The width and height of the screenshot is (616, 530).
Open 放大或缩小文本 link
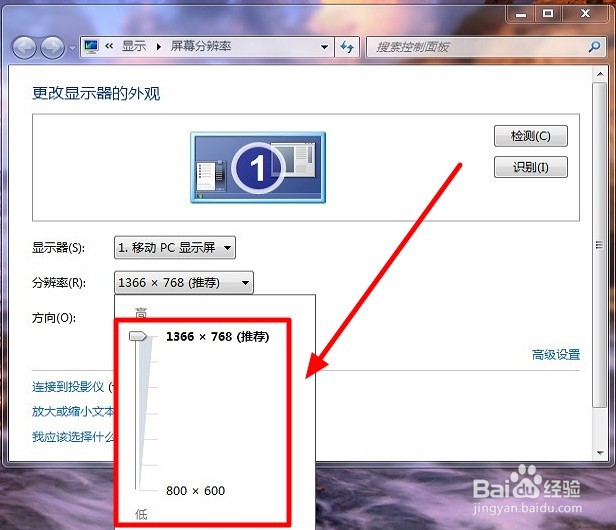(x=73, y=412)
